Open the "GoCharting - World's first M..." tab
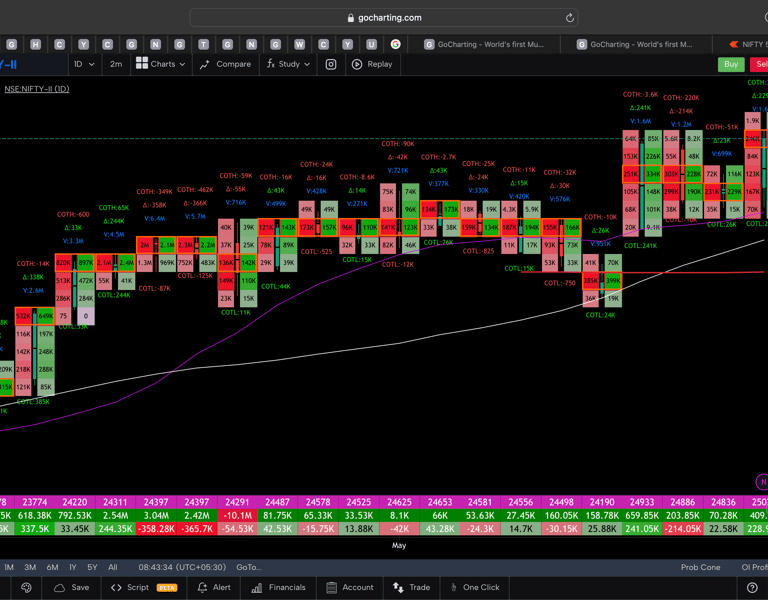Screen dimensions: 768x600 coord(635,44)
